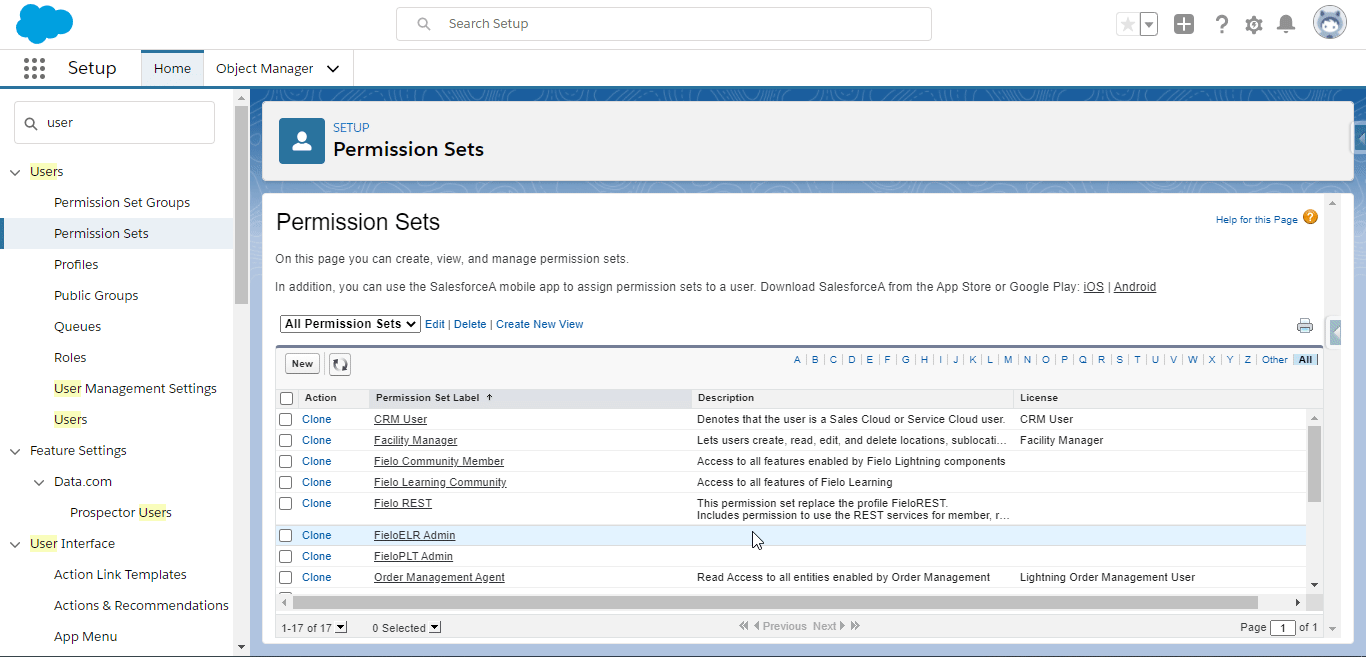The width and height of the screenshot is (1366, 657).
Task: Click the page number input field
Action: [x=1282, y=628]
